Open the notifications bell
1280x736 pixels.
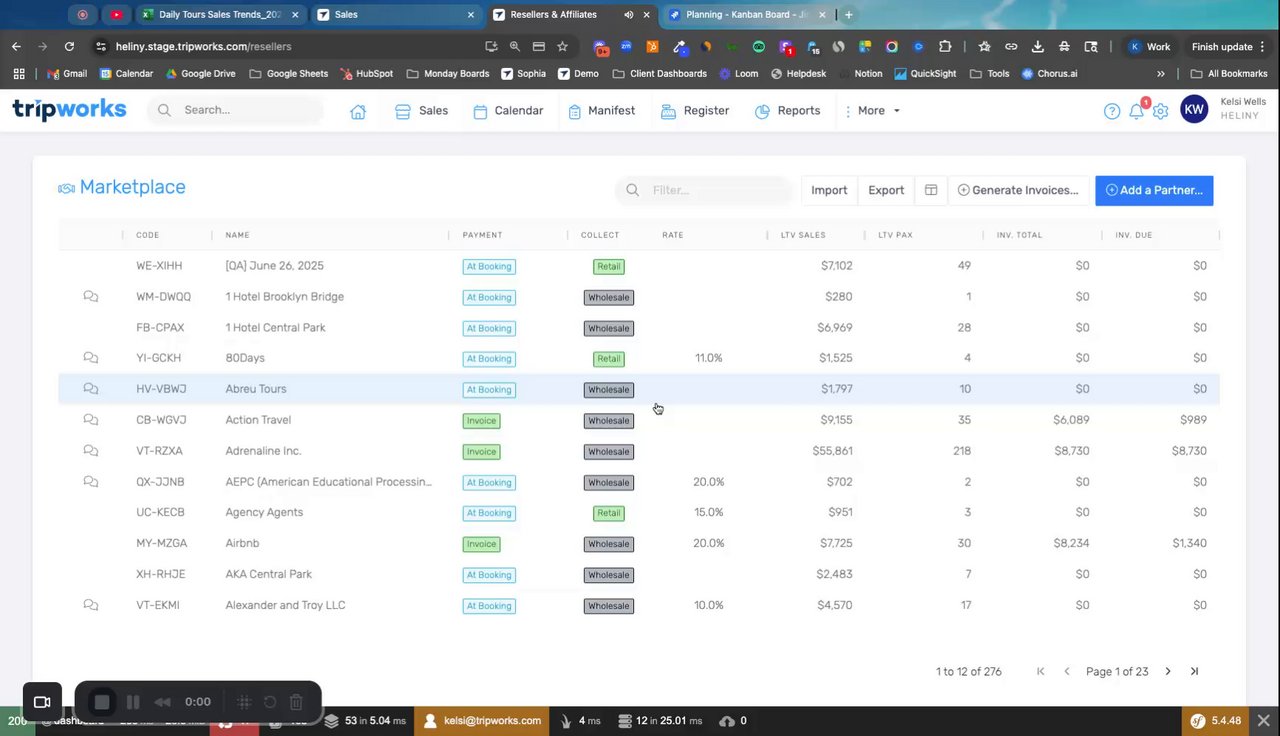pyautogui.click(x=1136, y=111)
